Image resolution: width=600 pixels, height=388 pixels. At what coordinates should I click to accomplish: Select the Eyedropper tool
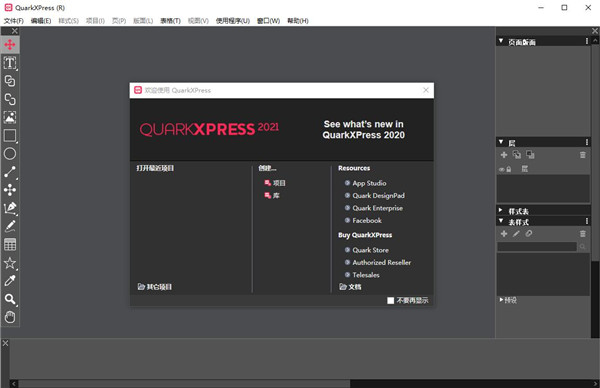pos(10,281)
